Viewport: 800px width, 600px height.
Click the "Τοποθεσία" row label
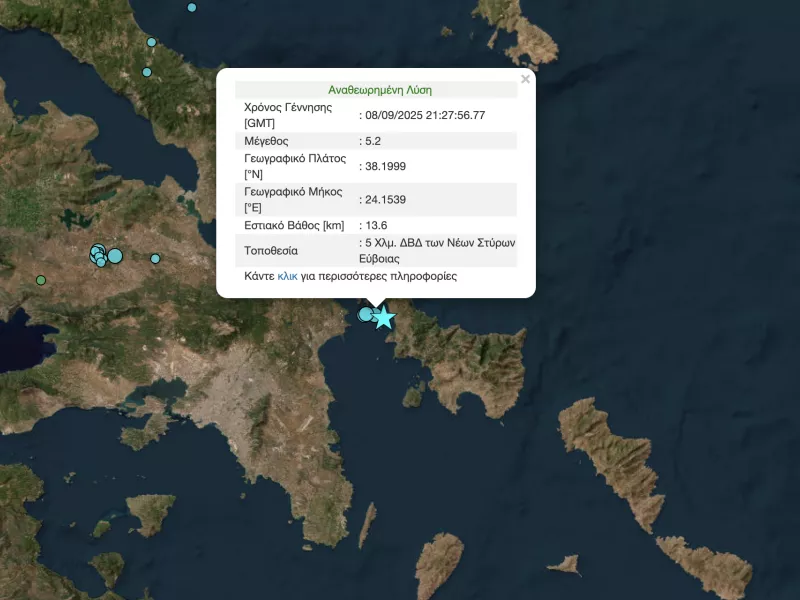tap(271, 250)
